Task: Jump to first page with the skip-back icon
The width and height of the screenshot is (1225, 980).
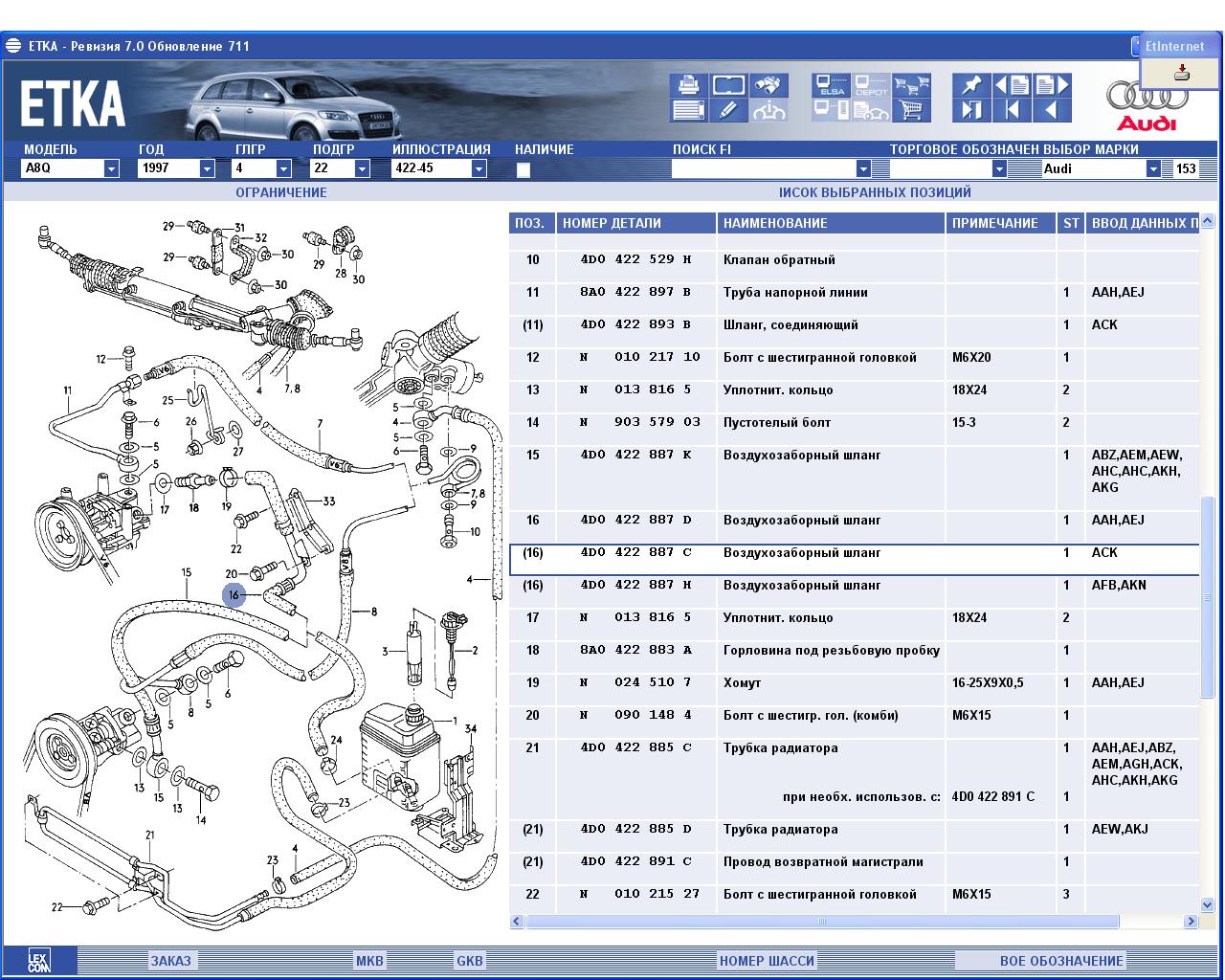Action: point(1011,110)
